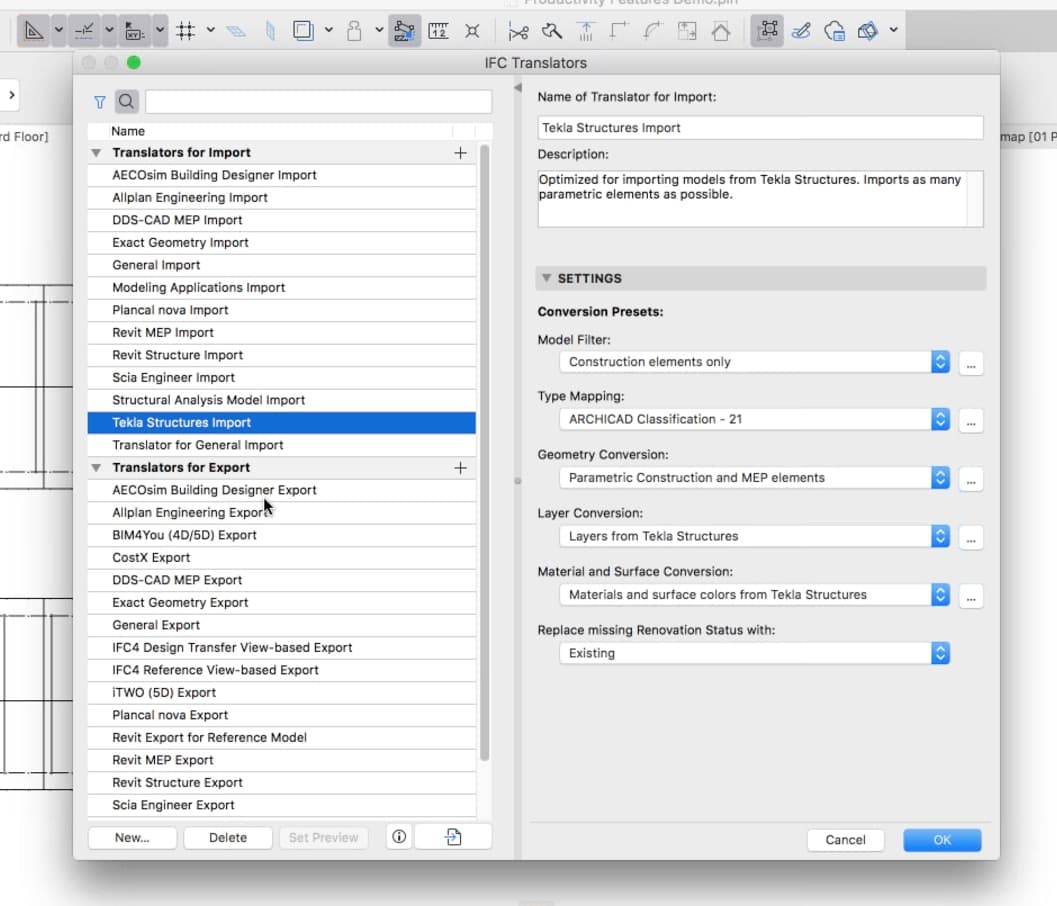Click ellipsis button next to Type Mapping
Viewport: 1057px width, 906px height.
[x=971, y=421]
